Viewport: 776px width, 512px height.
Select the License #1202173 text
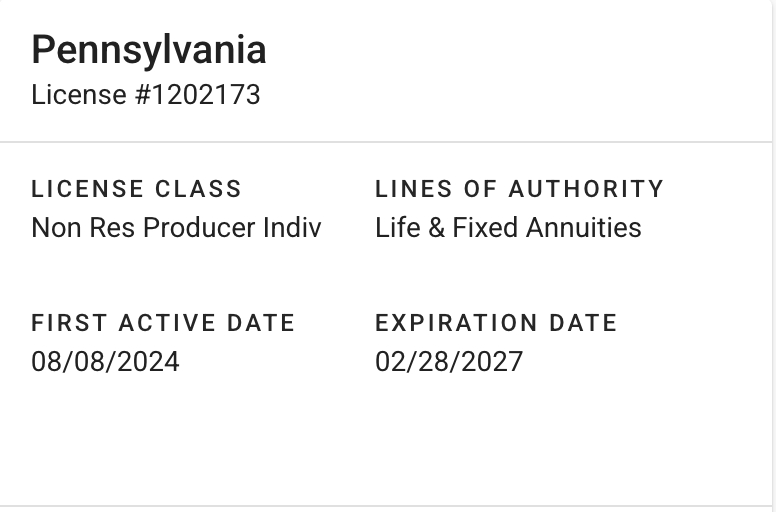click(x=146, y=95)
